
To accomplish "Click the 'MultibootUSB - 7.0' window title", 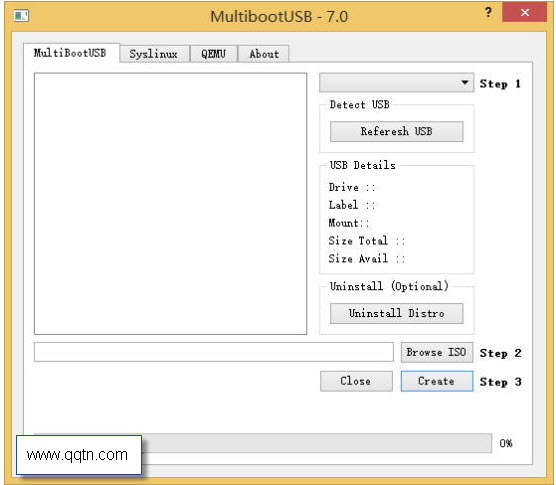I will 279,17.
